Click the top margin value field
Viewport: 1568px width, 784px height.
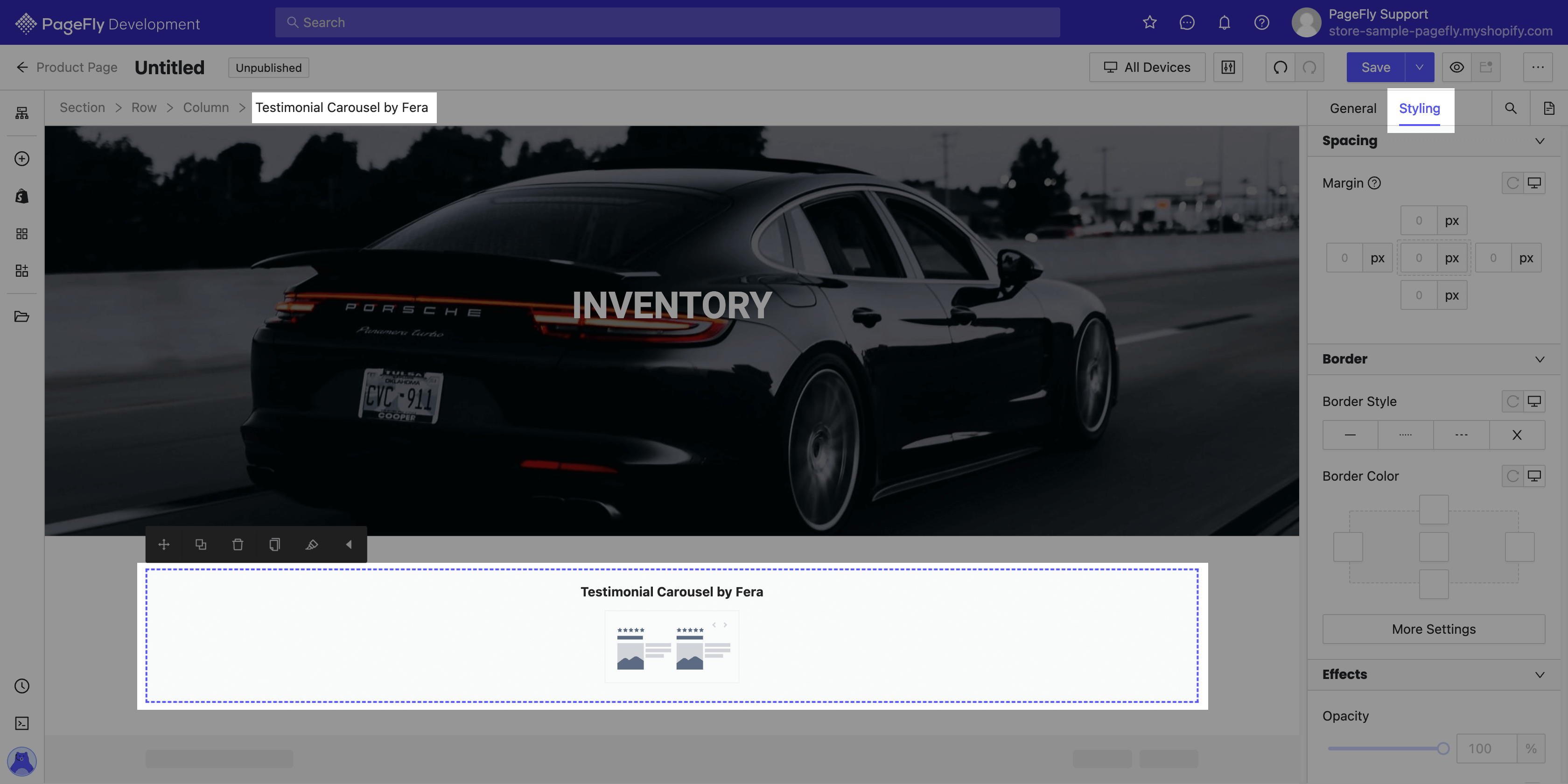tap(1418, 220)
